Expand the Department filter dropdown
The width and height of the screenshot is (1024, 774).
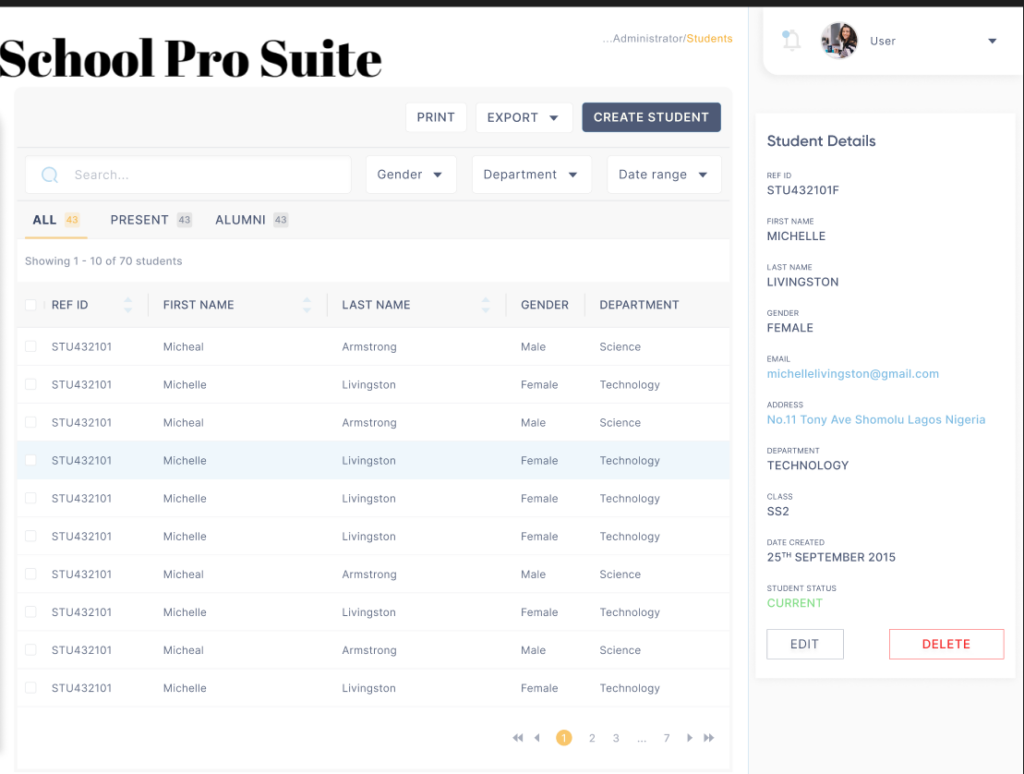point(531,174)
